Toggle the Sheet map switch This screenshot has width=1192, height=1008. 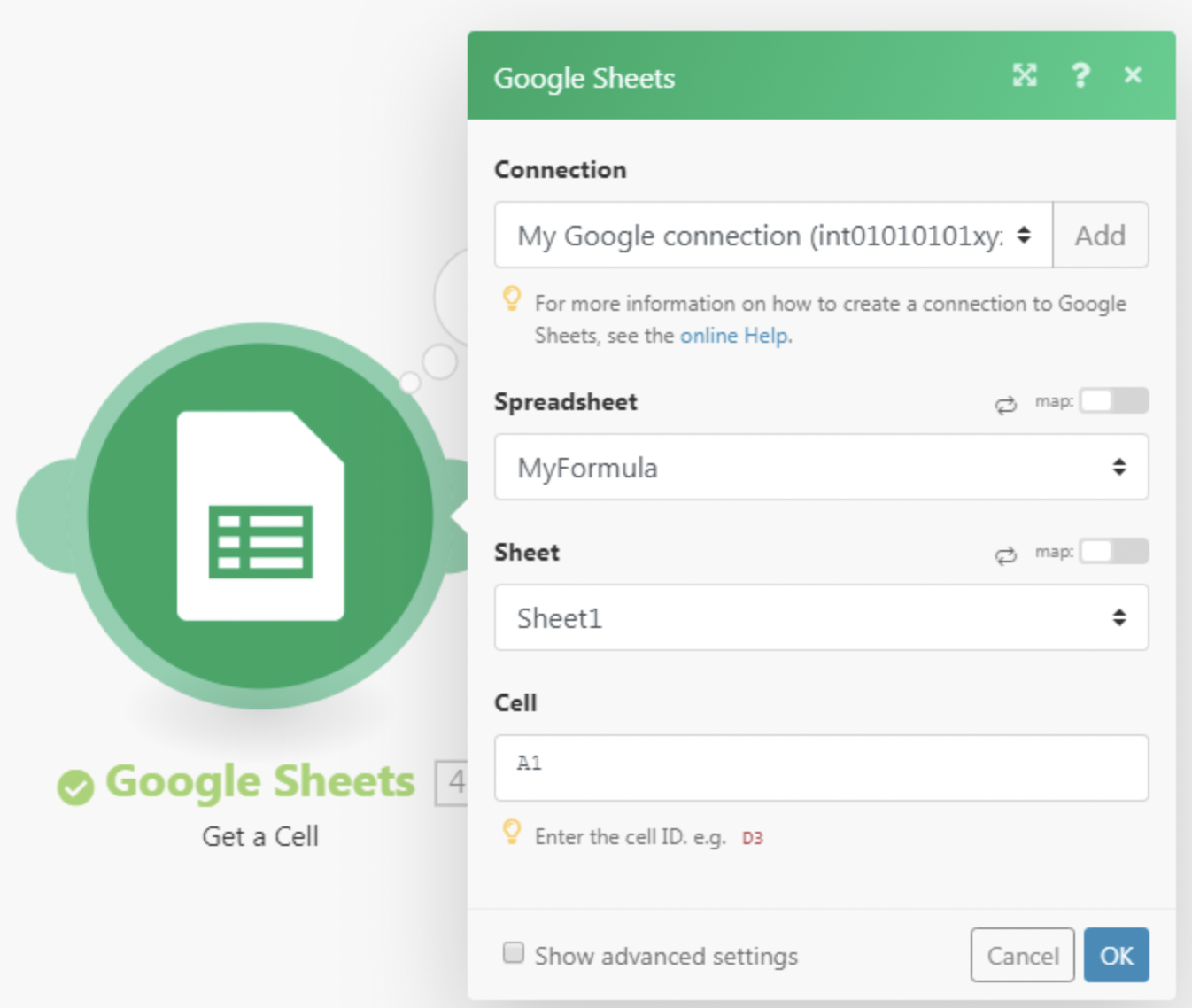pos(1113,552)
